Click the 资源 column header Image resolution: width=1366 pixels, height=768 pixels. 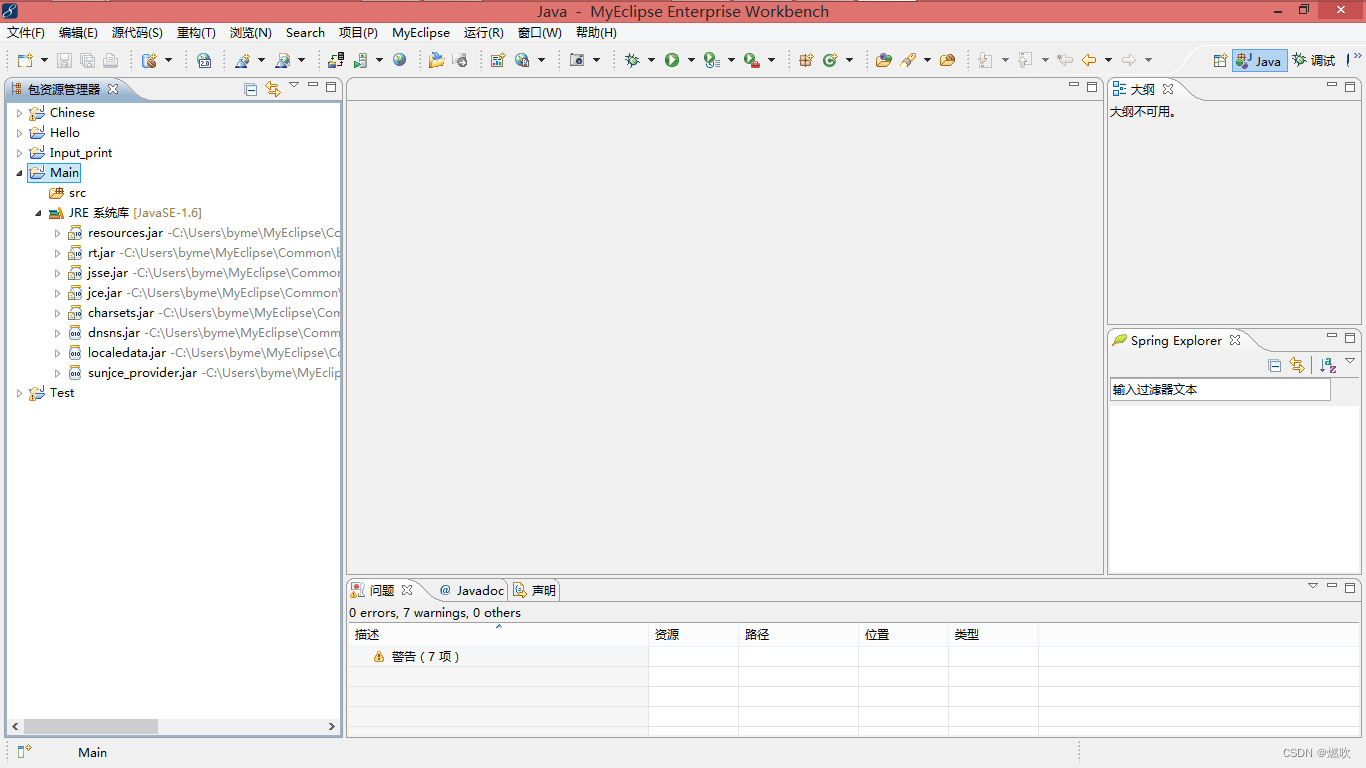point(693,635)
